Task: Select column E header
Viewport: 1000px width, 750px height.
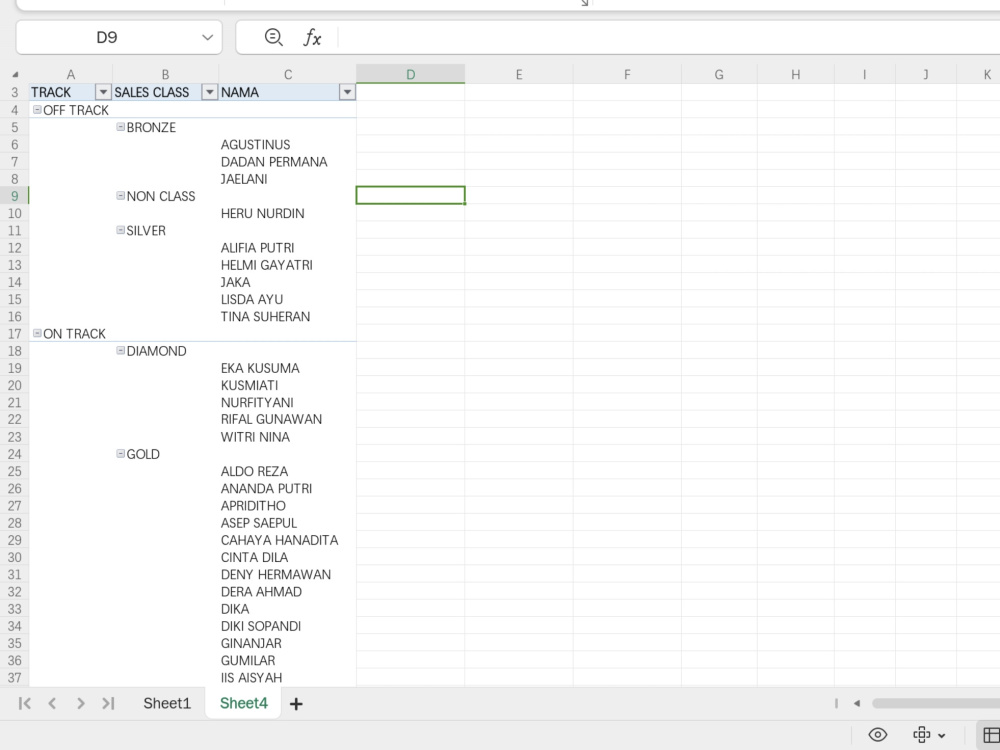Action: pos(519,75)
